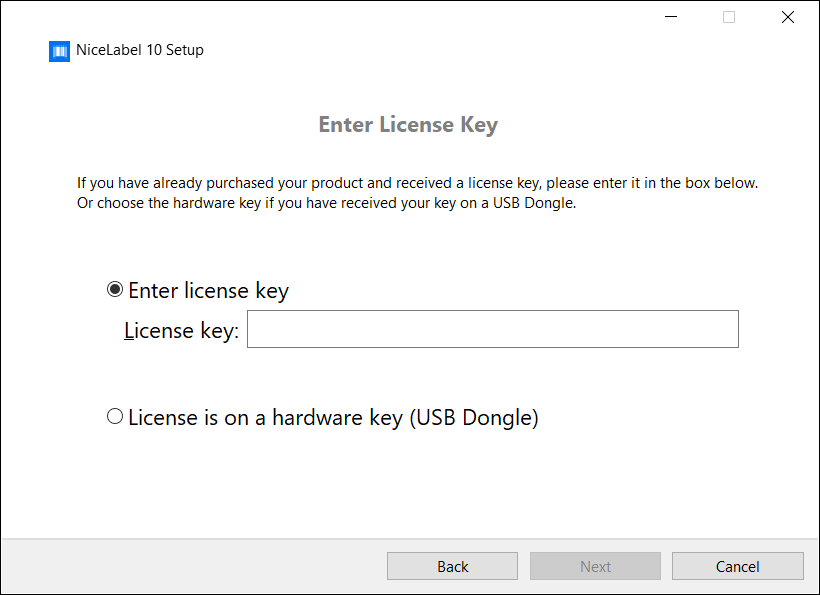Select the 'Enter license key' option text
Viewport: 820px width, 595px height.
click(207, 290)
